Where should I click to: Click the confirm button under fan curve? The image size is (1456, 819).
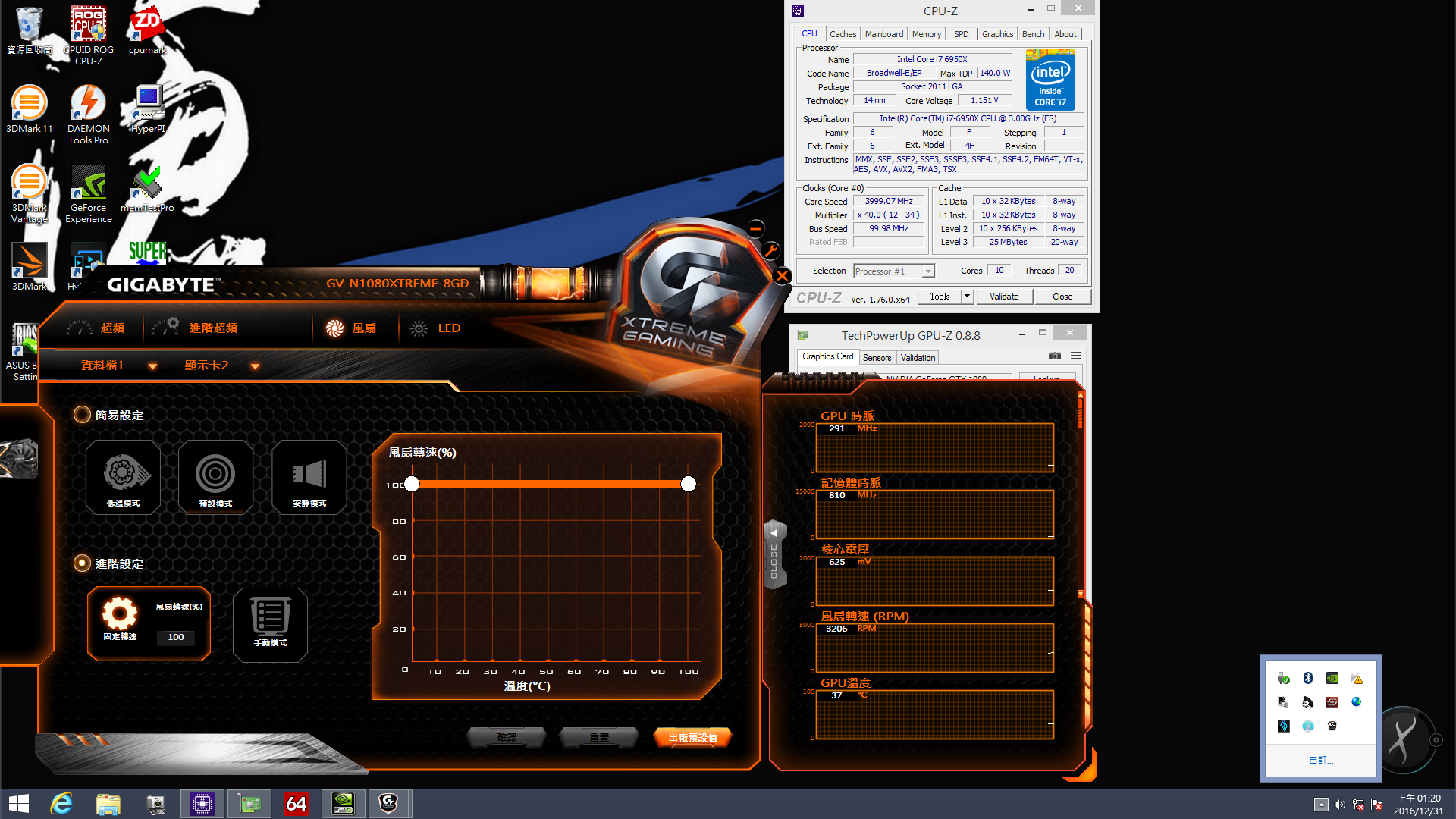[507, 737]
